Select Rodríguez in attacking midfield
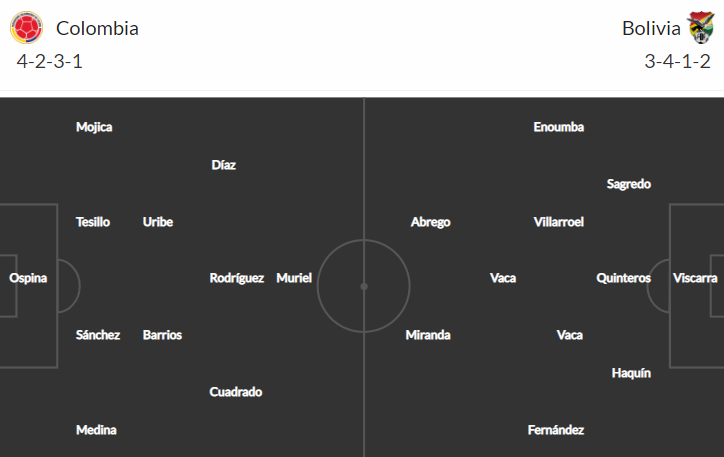 (237, 278)
